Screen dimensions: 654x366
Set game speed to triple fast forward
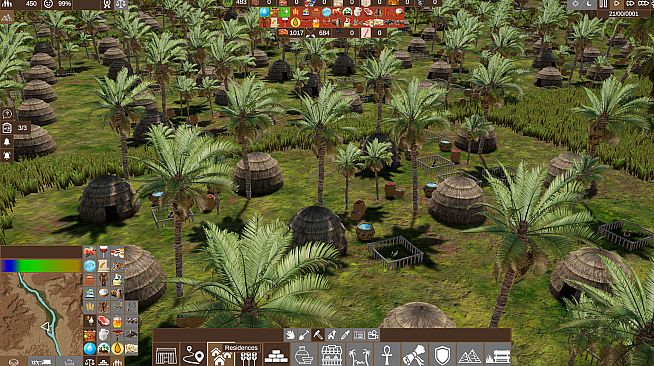click(x=644, y=4)
